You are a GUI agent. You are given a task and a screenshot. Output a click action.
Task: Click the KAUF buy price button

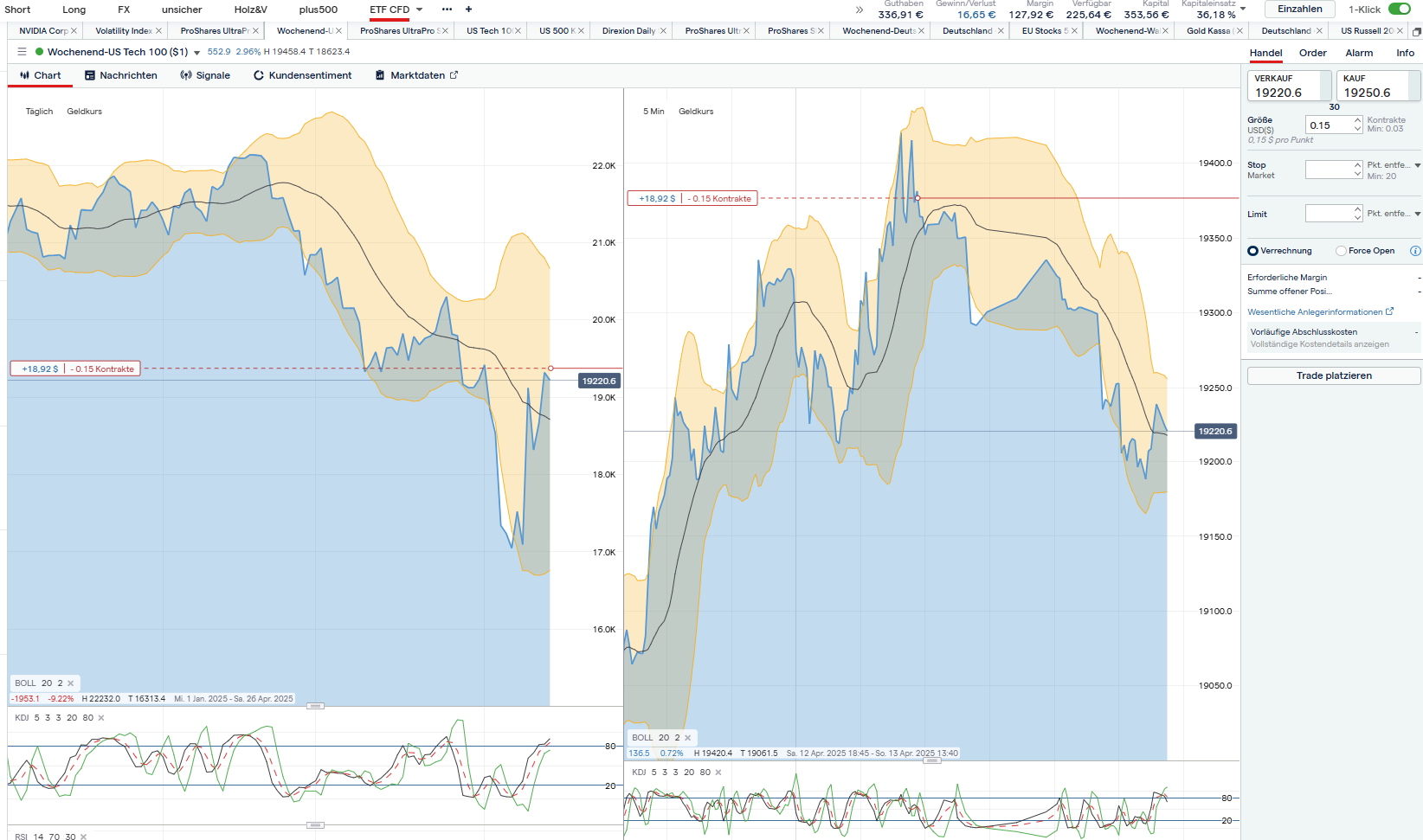click(1378, 86)
